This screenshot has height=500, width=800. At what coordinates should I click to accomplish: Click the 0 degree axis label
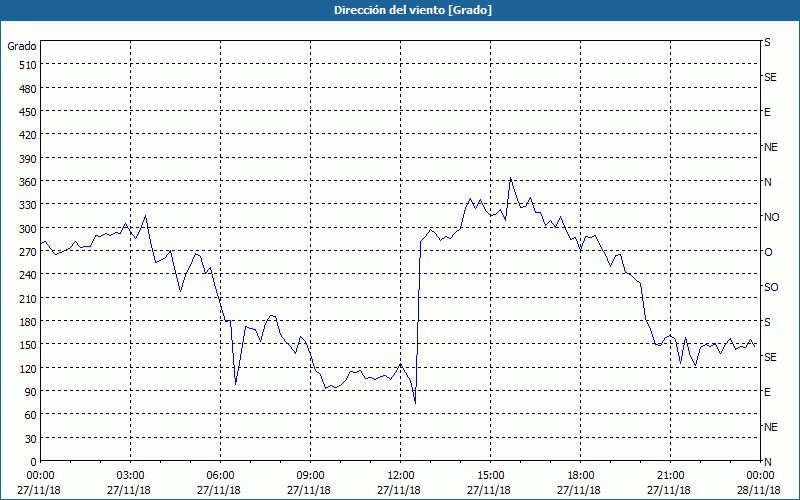click(x=34, y=462)
